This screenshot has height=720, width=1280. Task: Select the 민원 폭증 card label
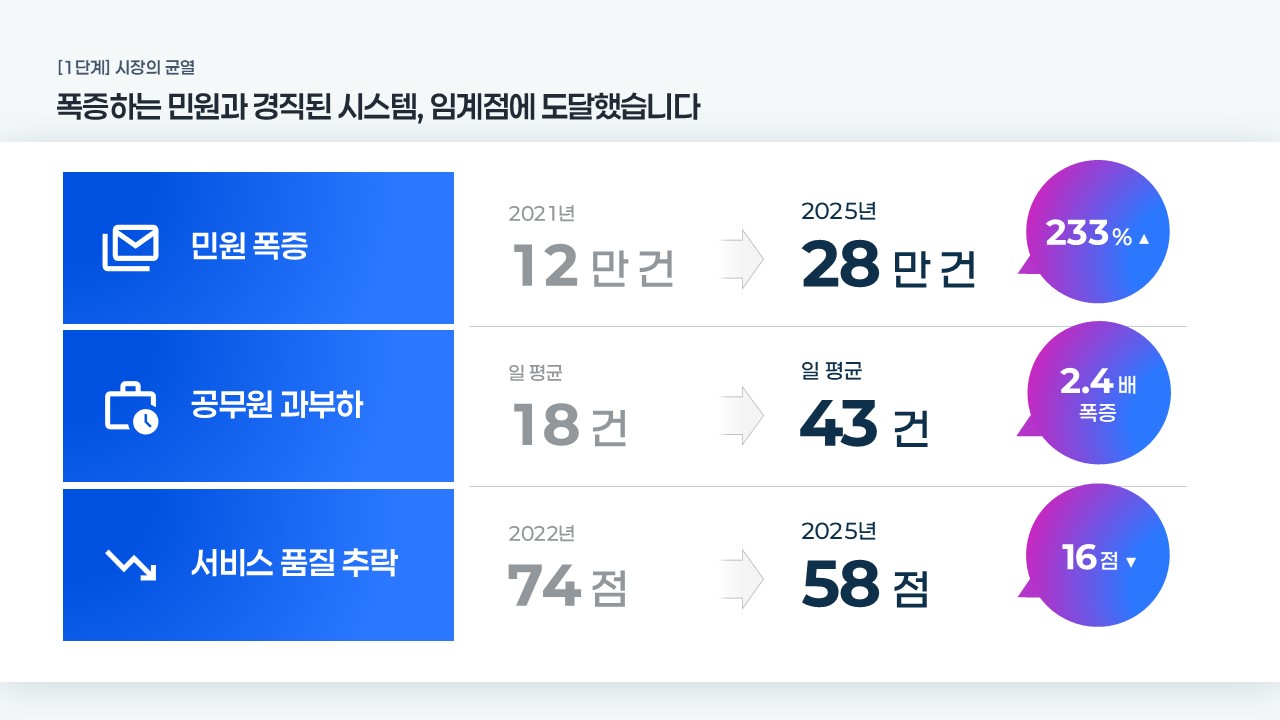coord(249,247)
